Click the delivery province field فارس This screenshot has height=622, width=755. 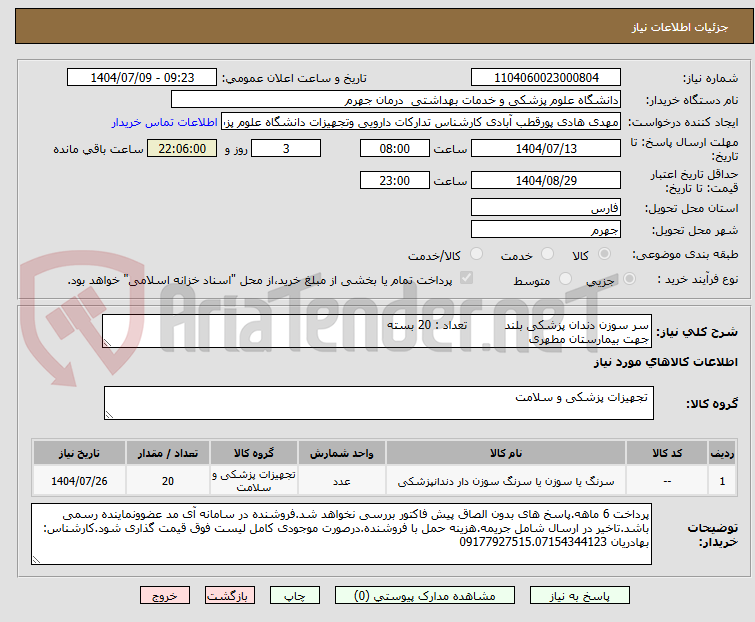click(546, 207)
